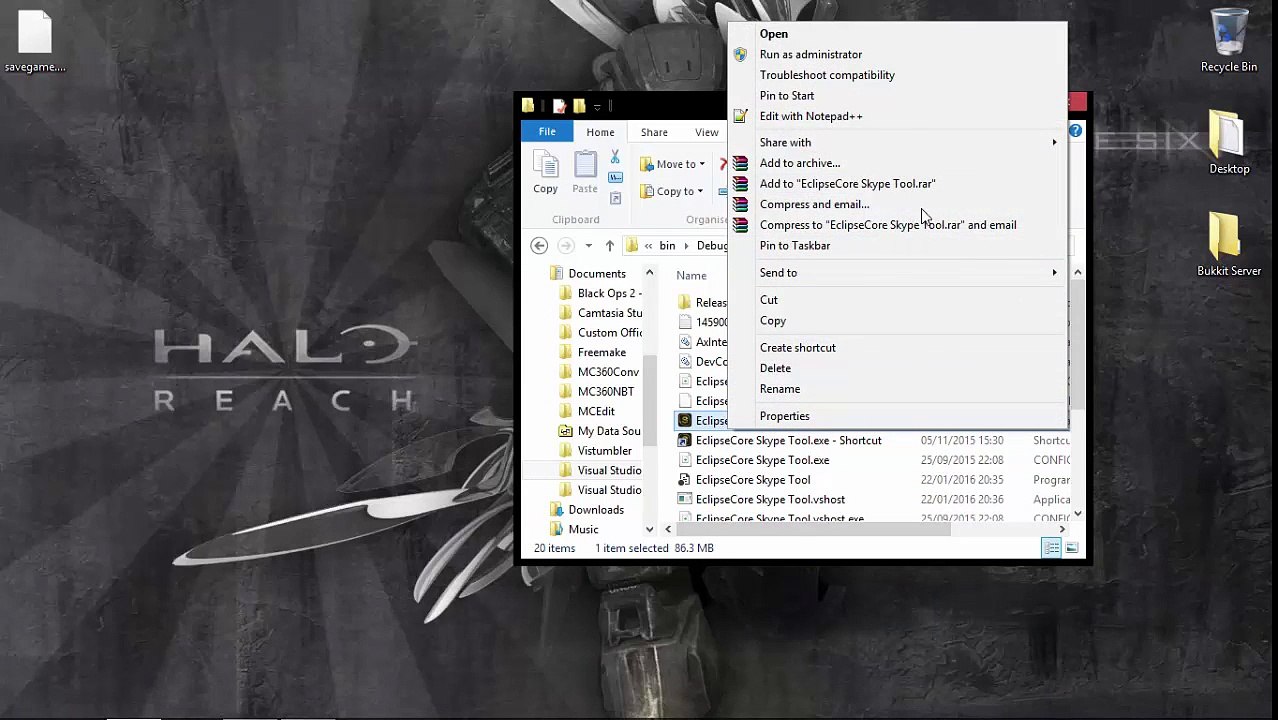Screen dimensions: 1278x720
Task: Select Properties in the context menu
Action: pyautogui.click(x=784, y=416)
